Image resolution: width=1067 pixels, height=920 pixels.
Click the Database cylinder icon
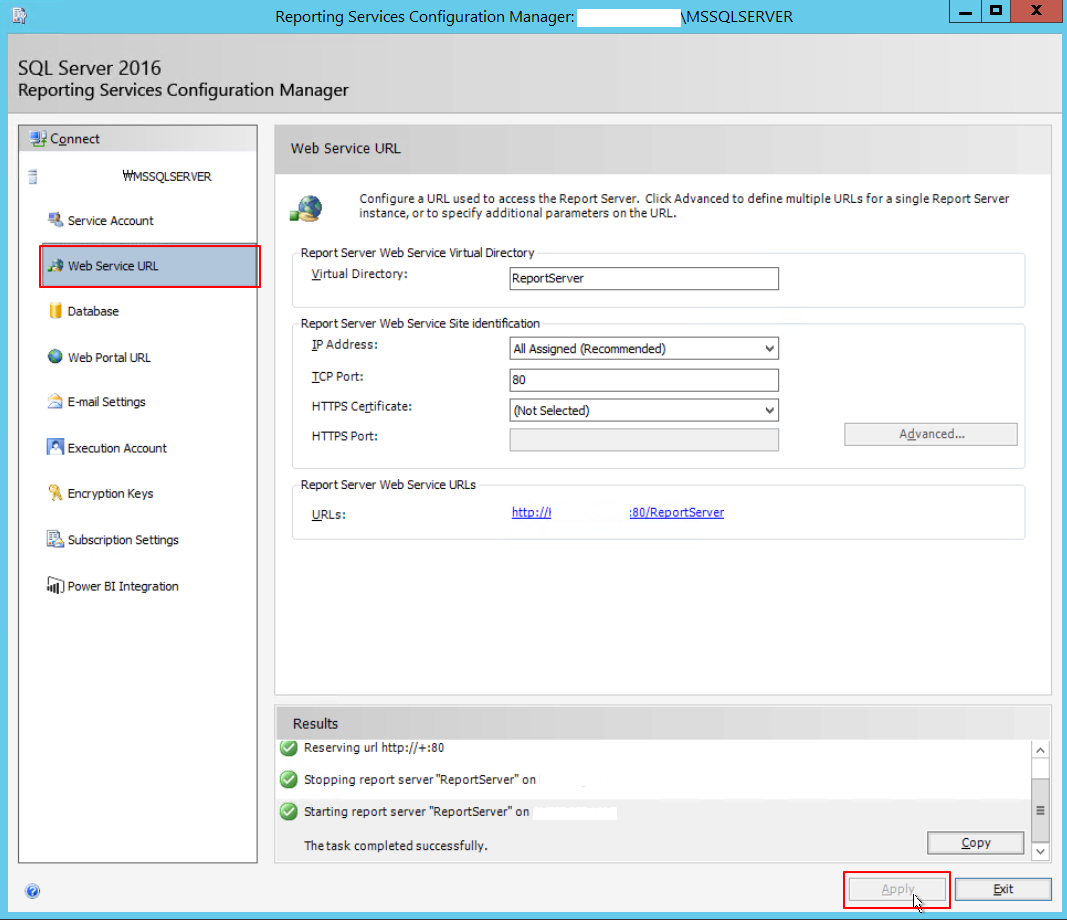click(x=55, y=311)
